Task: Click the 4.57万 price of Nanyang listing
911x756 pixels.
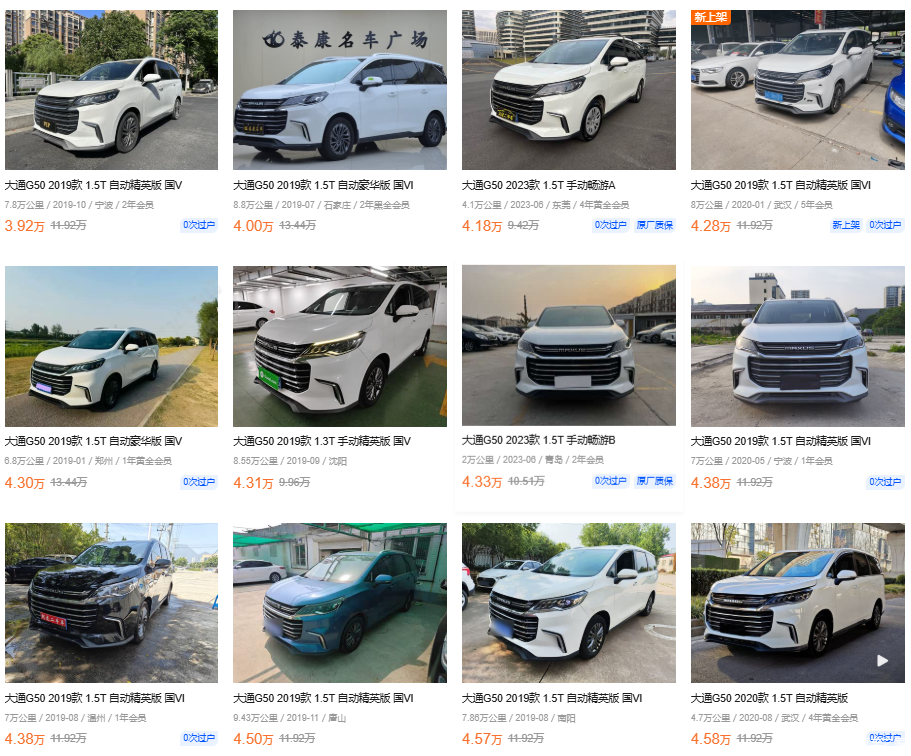Action: pyautogui.click(x=482, y=739)
